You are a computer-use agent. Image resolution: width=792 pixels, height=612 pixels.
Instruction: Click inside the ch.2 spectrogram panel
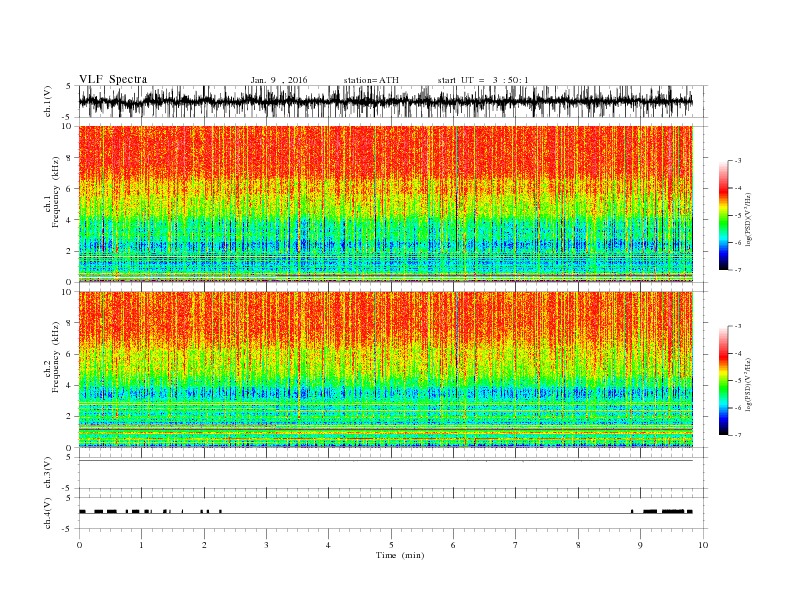click(x=386, y=369)
